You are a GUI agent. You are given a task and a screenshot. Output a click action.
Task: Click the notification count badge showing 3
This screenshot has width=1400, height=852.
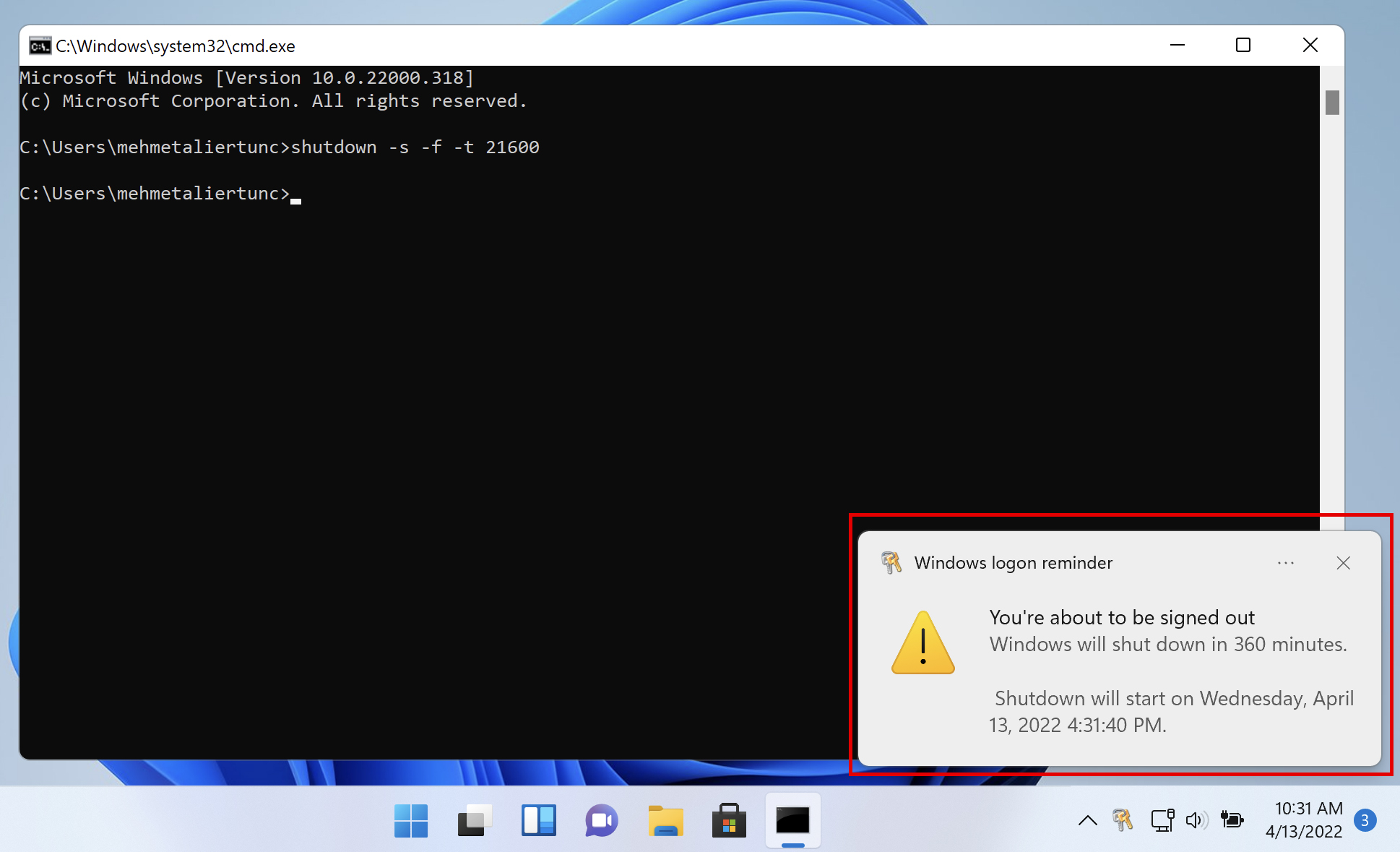click(1365, 819)
